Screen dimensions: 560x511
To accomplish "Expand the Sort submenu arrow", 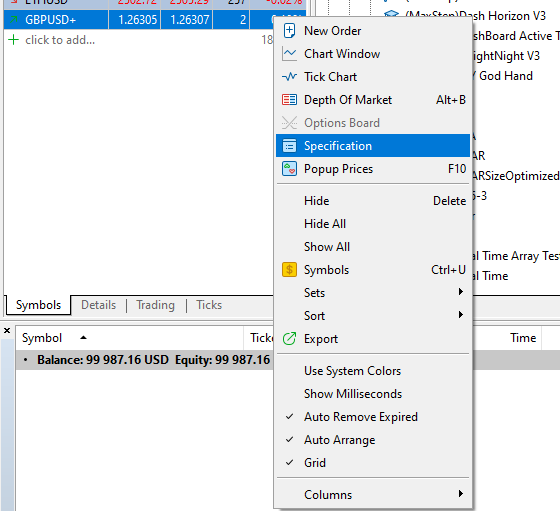I will pyautogui.click(x=461, y=315).
